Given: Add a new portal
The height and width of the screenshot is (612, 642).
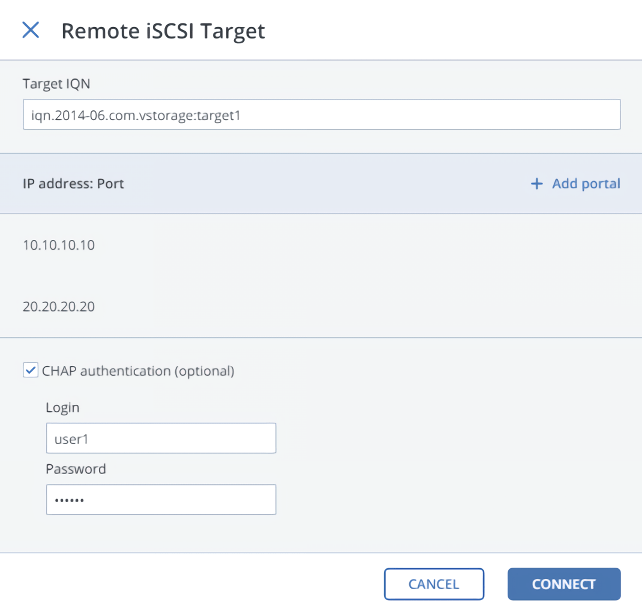Looking at the screenshot, I should pos(575,183).
